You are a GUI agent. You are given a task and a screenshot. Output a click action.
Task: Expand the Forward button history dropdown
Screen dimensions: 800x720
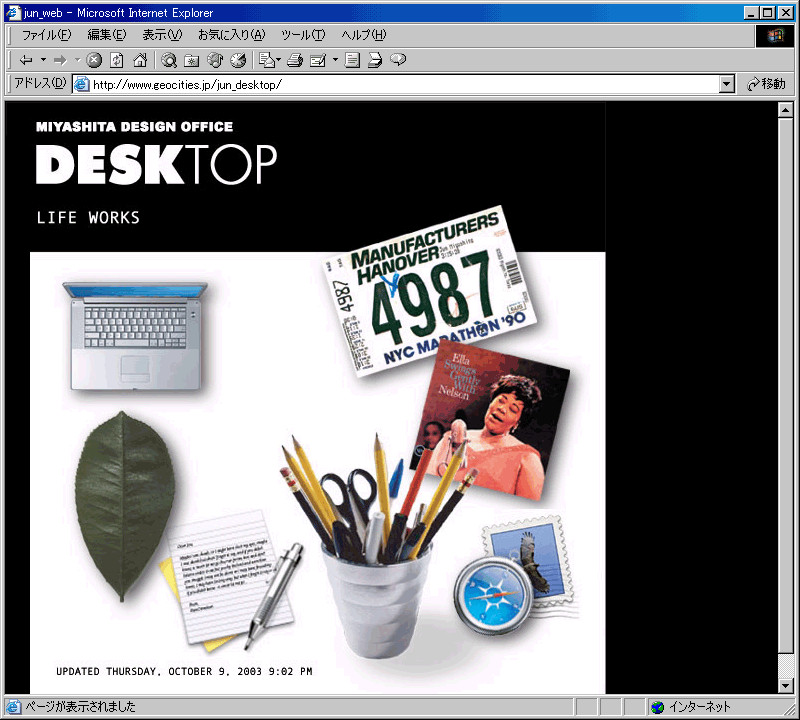tap(78, 60)
